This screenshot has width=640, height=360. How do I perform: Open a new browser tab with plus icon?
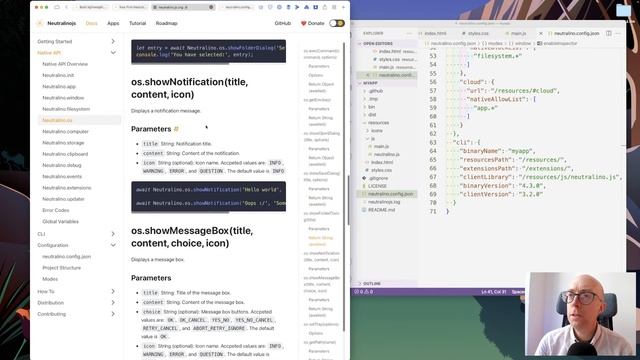[343, 7]
